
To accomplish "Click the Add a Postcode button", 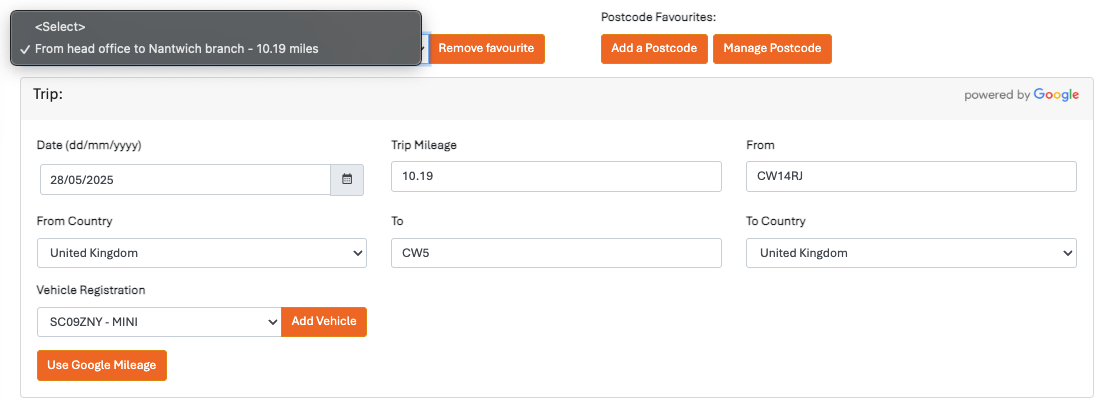I will click(654, 49).
